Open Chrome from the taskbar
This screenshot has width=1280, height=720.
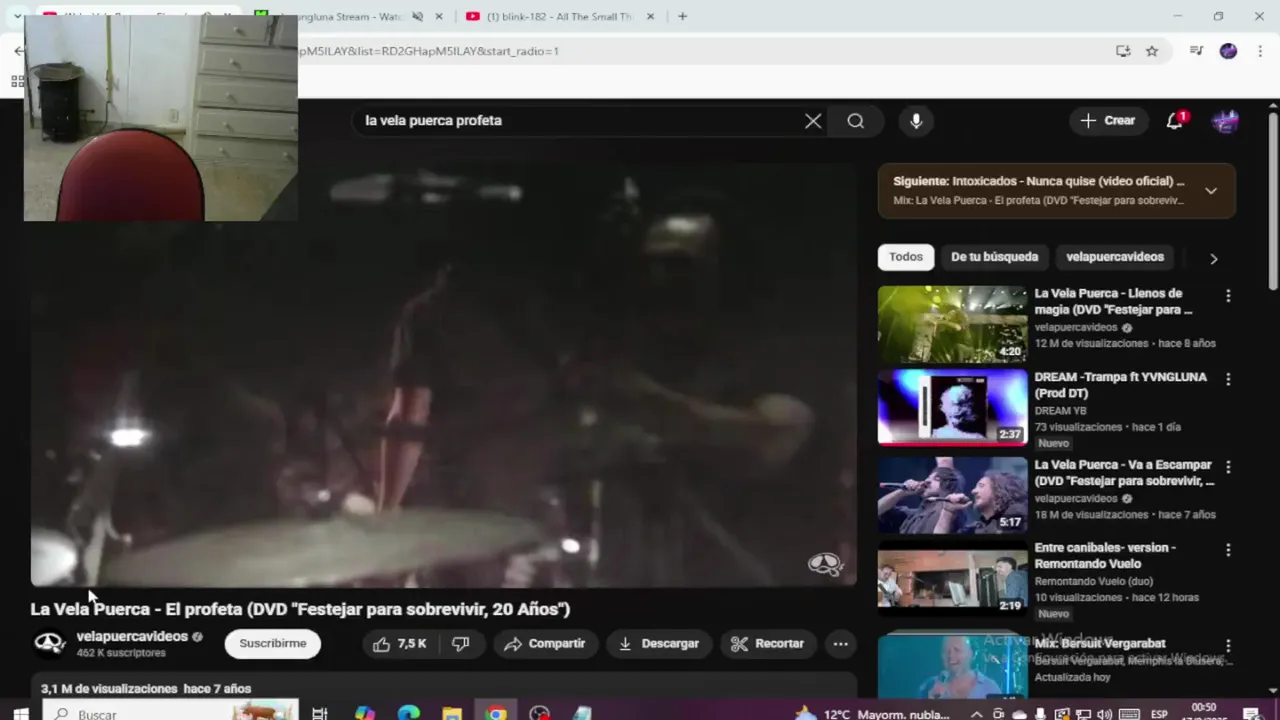tap(496, 714)
